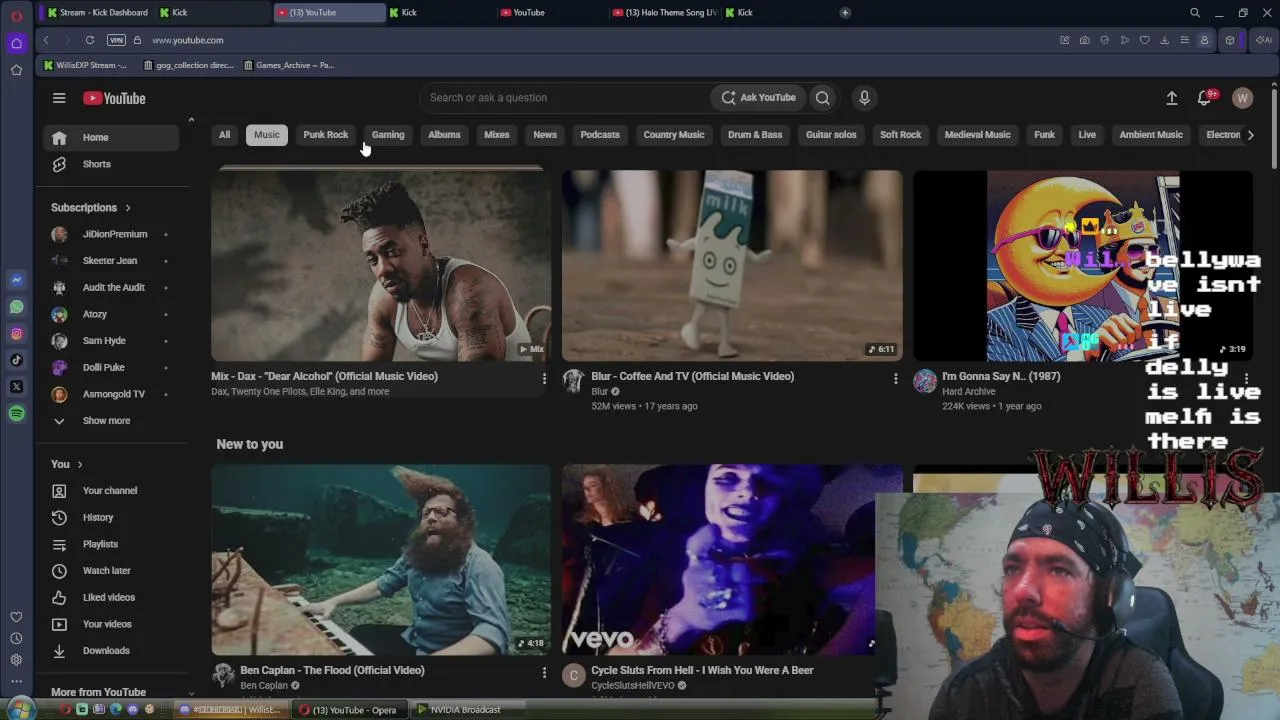Start voice search with the microphone icon
1280x720 pixels.
tap(864, 97)
